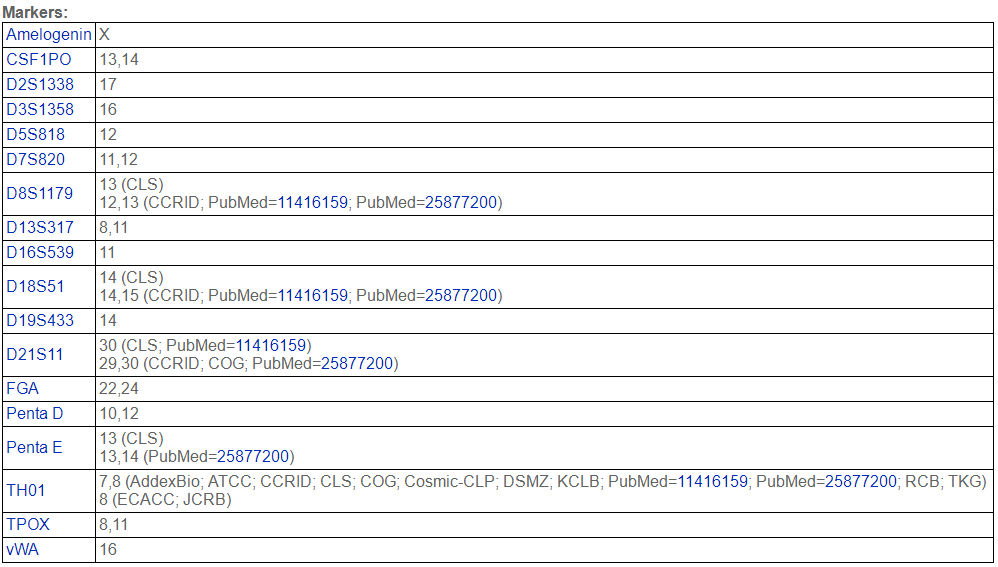The image size is (998, 567).
Task: Select the D16S539 marker link
Action: coord(40,253)
